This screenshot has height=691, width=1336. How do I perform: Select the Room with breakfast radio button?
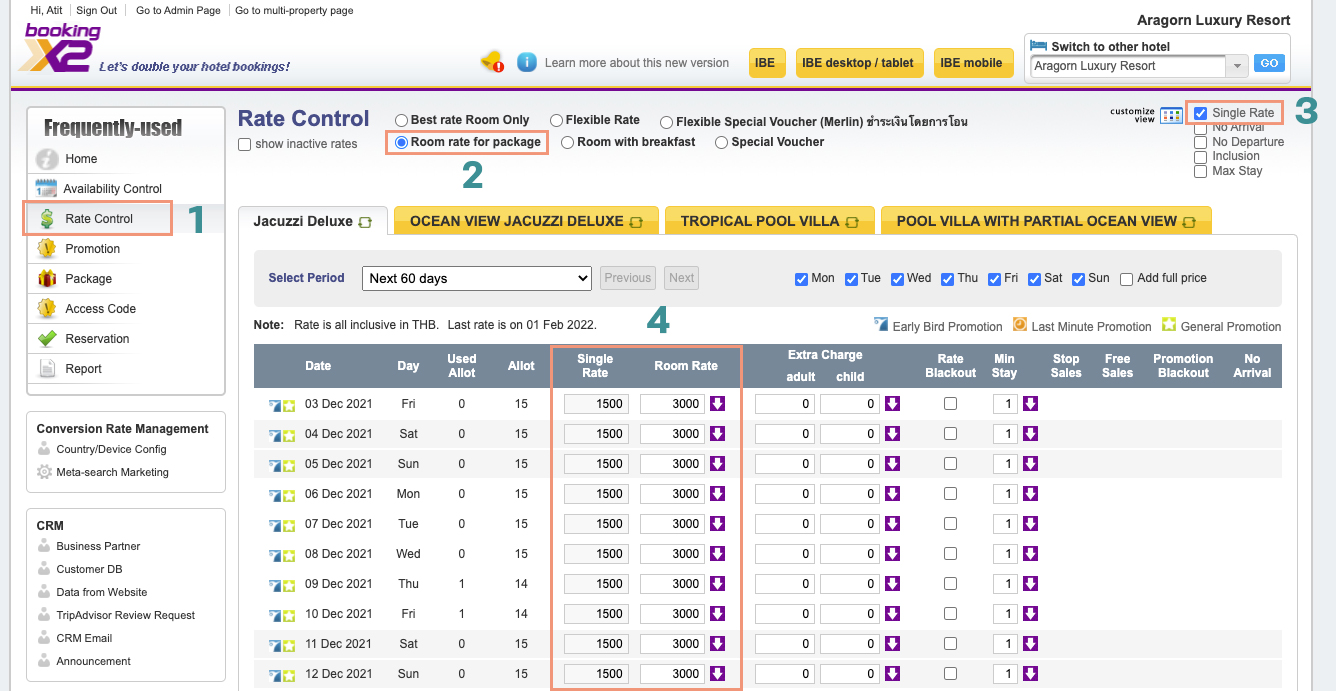point(567,142)
